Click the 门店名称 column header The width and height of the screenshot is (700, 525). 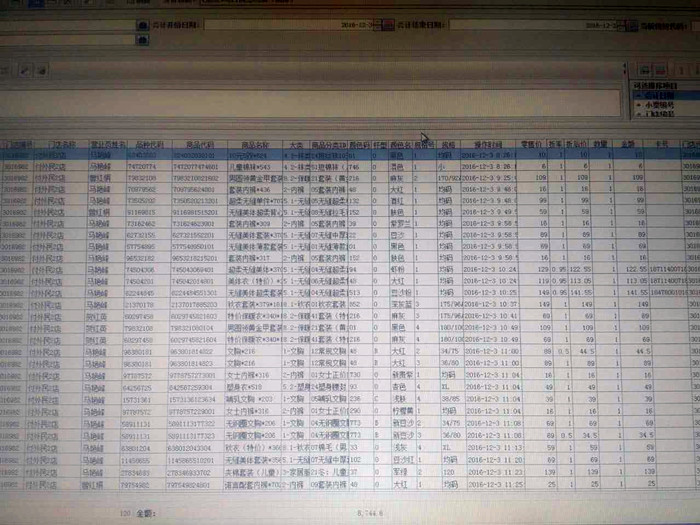click(61, 145)
